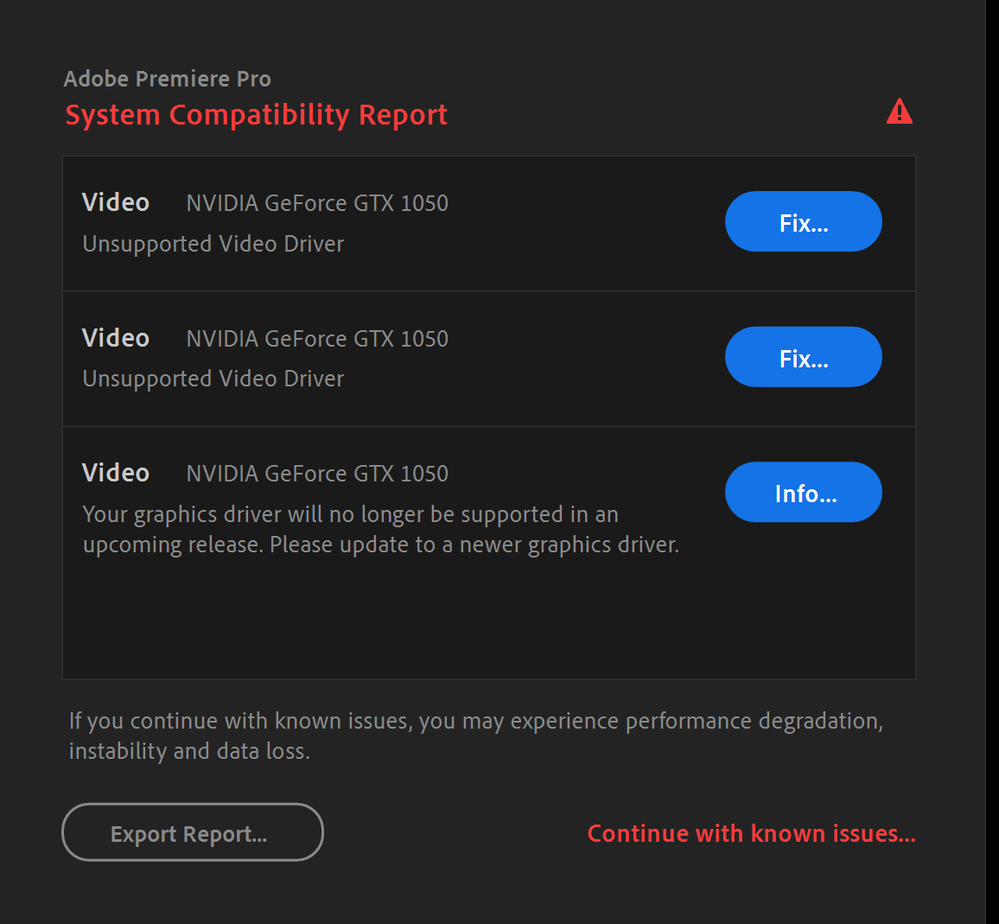The width and height of the screenshot is (999, 924).
Task: Choose Continue with known issues link
Action: pos(751,833)
